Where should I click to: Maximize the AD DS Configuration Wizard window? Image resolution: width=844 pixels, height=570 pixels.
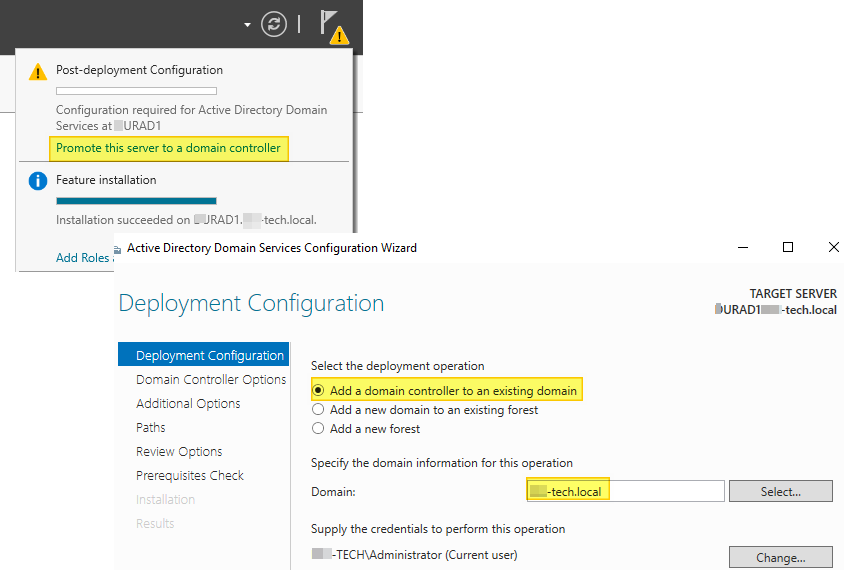[x=788, y=247]
